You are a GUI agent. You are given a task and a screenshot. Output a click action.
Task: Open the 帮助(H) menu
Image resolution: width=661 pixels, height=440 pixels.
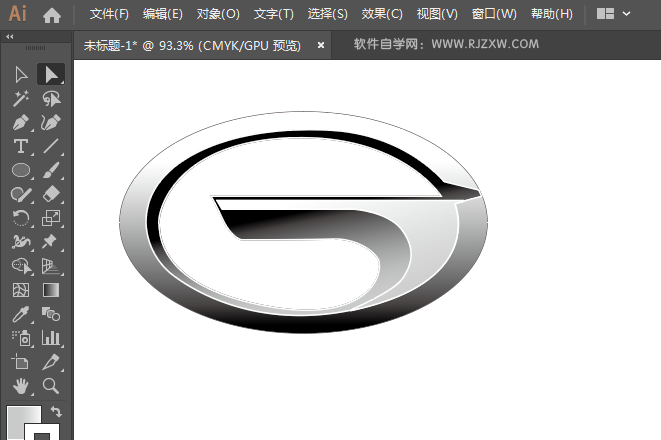(552, 14)
